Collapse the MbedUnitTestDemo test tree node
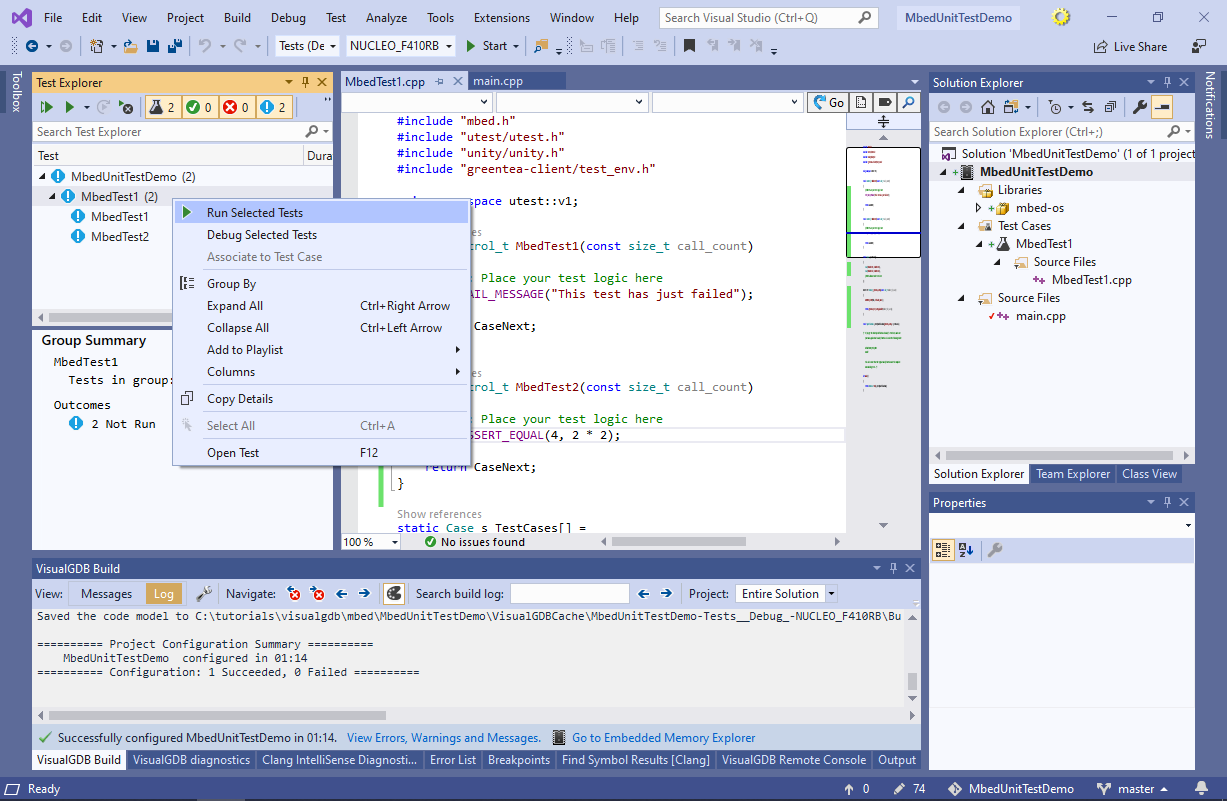This screenshot has width=1227, height=801. point(42,177)
